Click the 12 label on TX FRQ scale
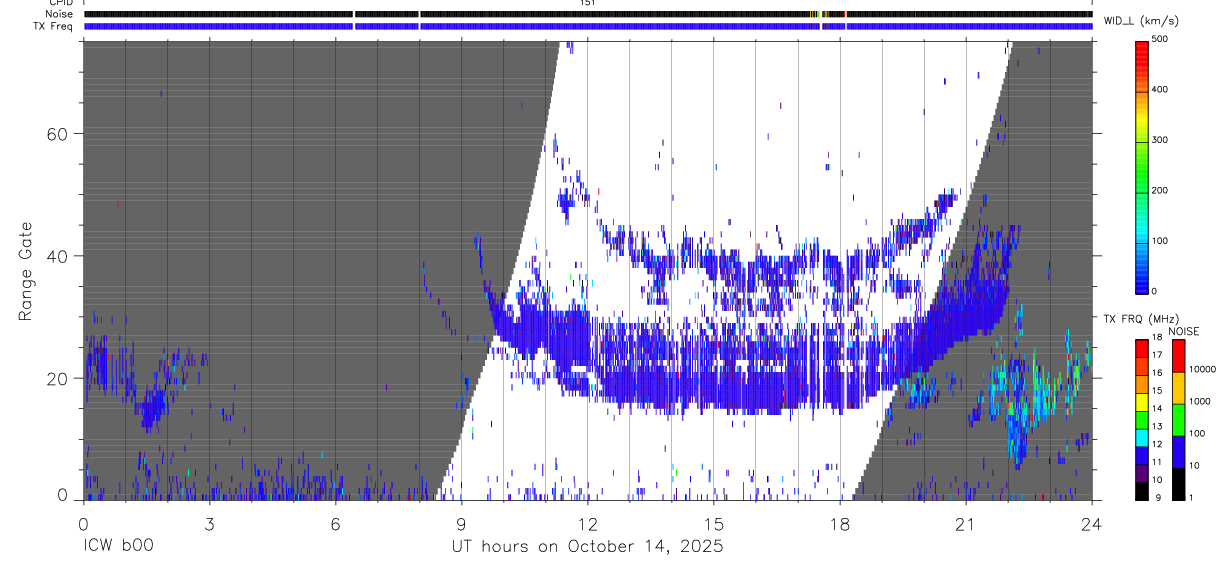Screen dimensions: 1228x567 1158,445
